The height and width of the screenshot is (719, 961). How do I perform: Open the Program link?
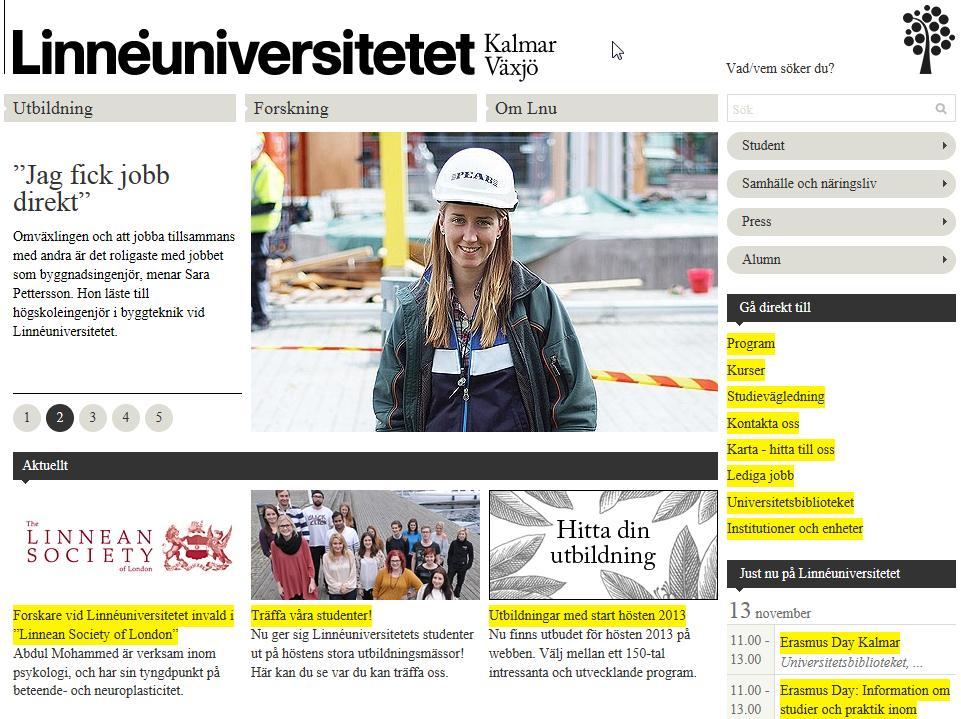[751, 344]
